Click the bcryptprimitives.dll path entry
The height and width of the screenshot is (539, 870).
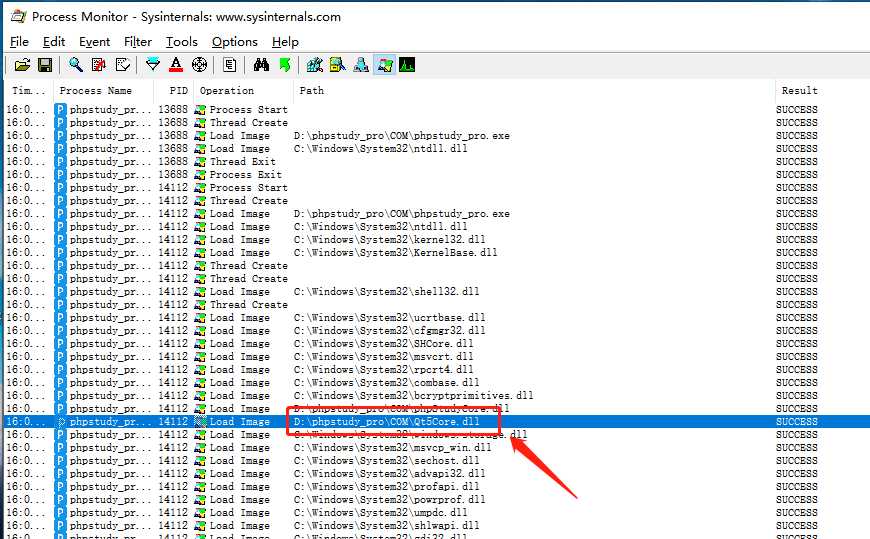(x=413, y=396)
